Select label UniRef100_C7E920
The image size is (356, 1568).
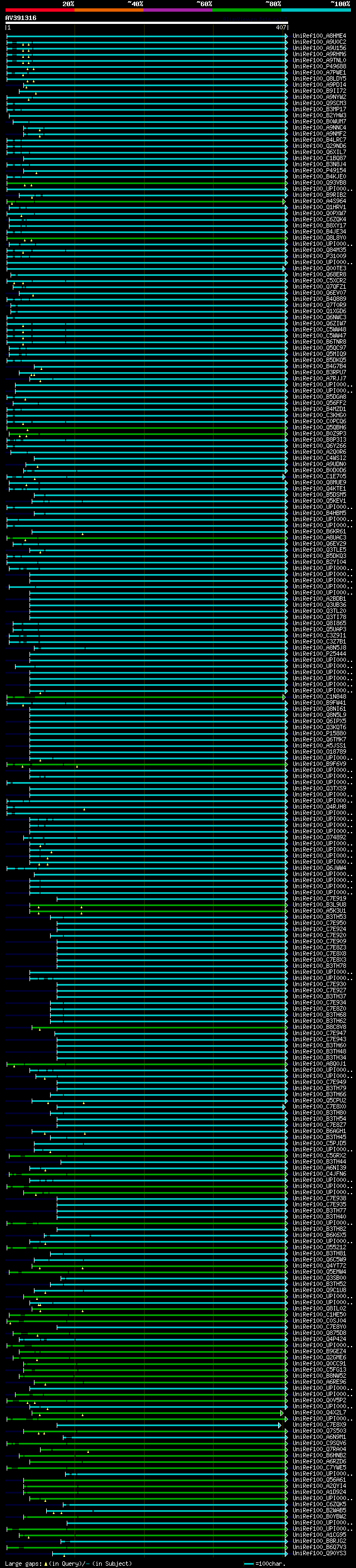point(319,935)
